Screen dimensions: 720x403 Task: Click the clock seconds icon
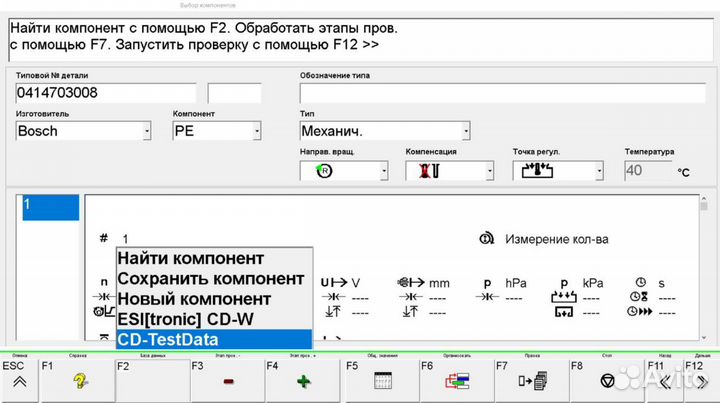tap(641, 282)
